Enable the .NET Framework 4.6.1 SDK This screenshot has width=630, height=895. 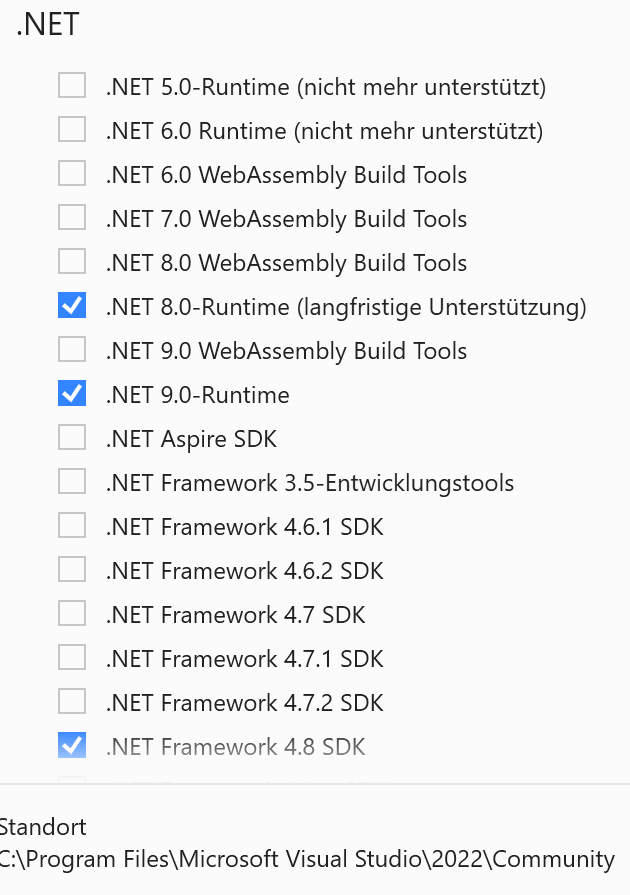click(71, 525)
